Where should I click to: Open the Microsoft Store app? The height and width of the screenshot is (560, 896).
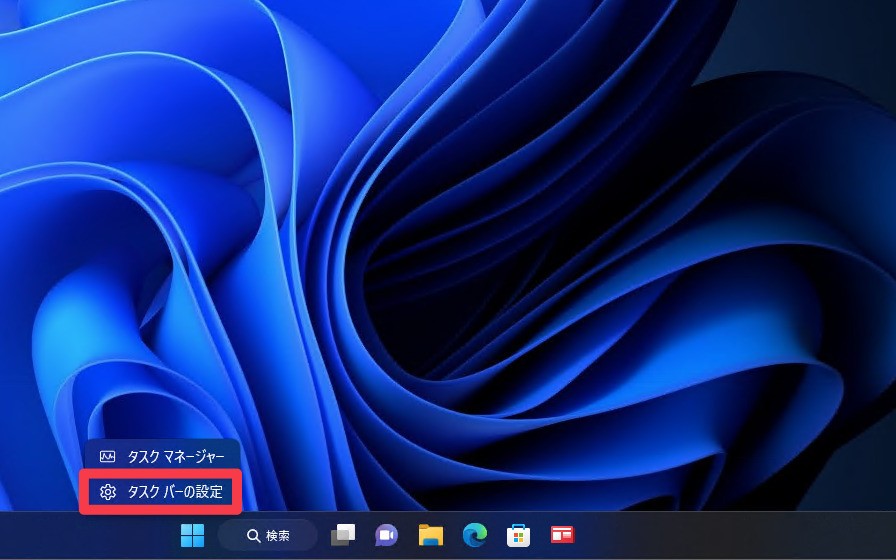tap(518, 535)
